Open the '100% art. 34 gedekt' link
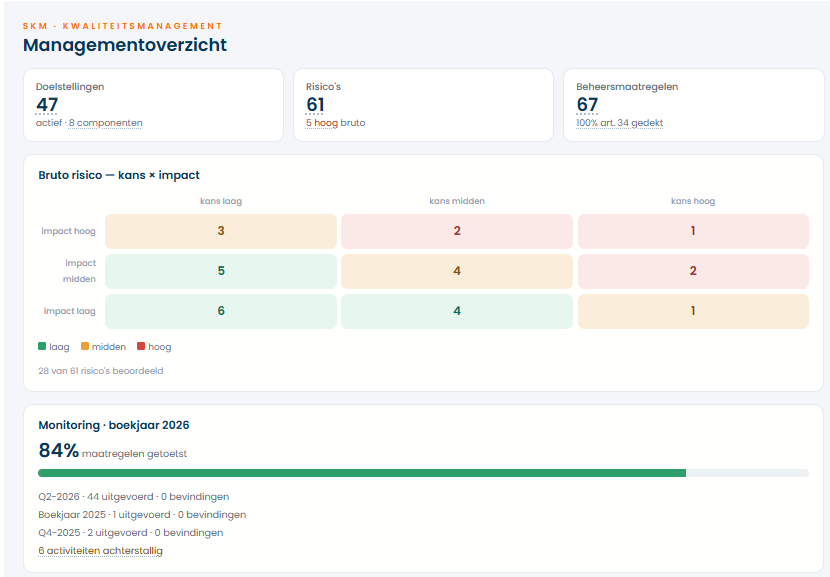The height and width of the screenshot is (577, 830). (619, 123)
